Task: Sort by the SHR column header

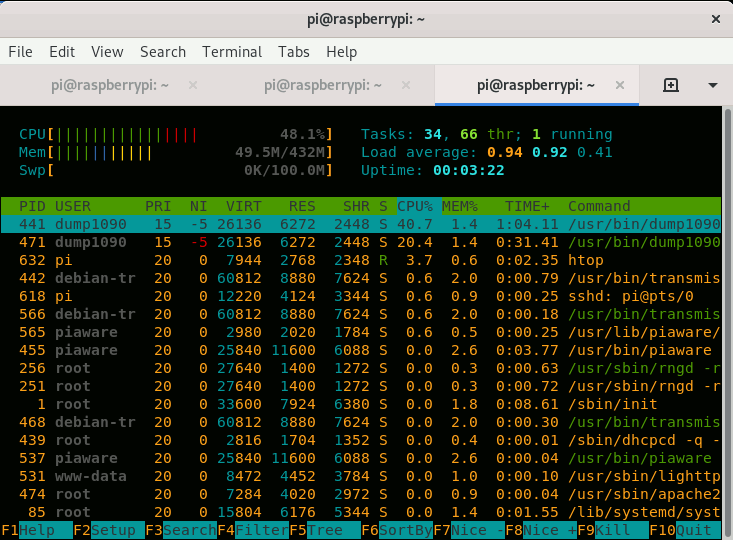Action: [x=356, y=206]
